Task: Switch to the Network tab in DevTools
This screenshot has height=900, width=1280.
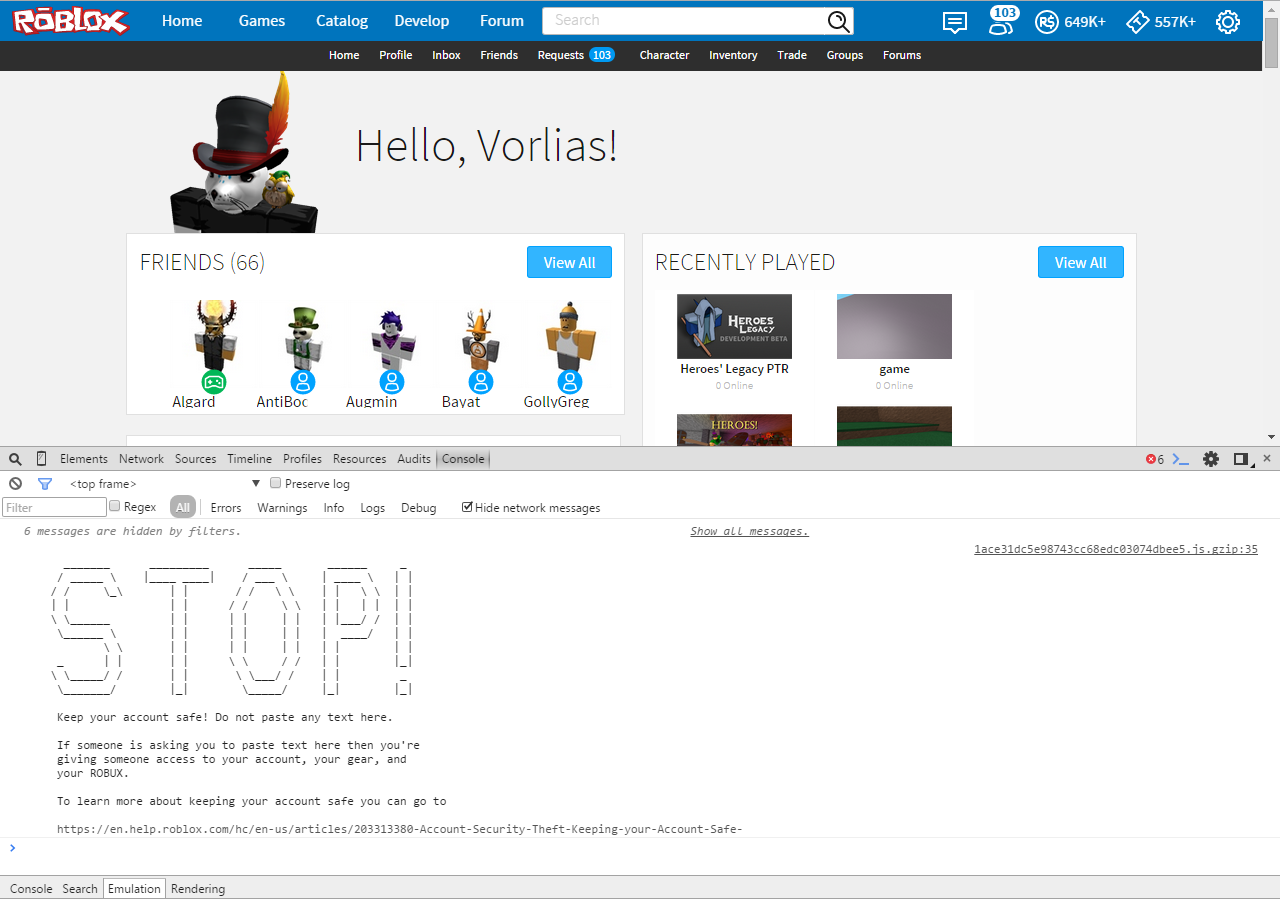Action: 141,459
